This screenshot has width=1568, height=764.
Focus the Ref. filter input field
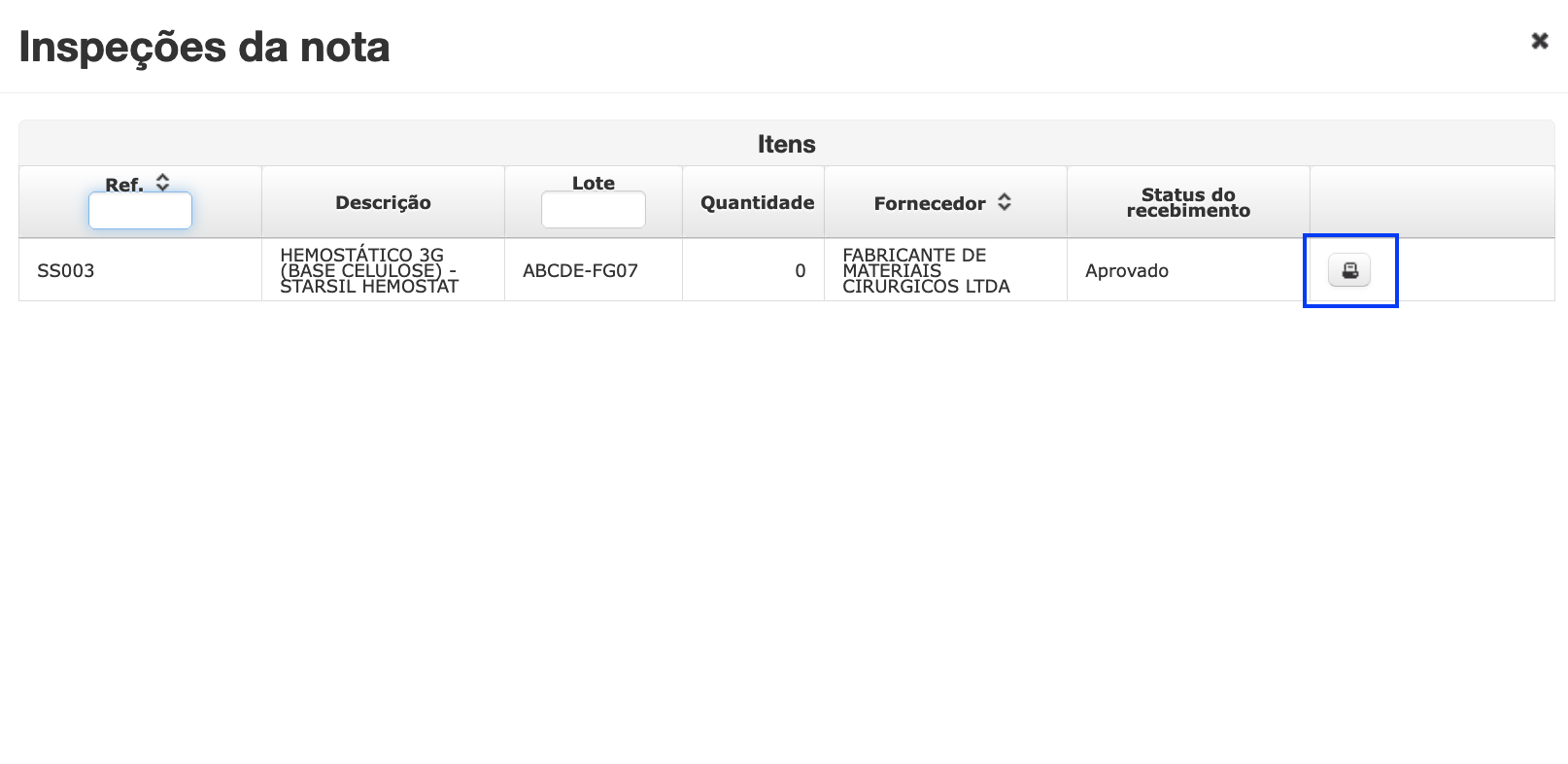[x=140, y=211]
